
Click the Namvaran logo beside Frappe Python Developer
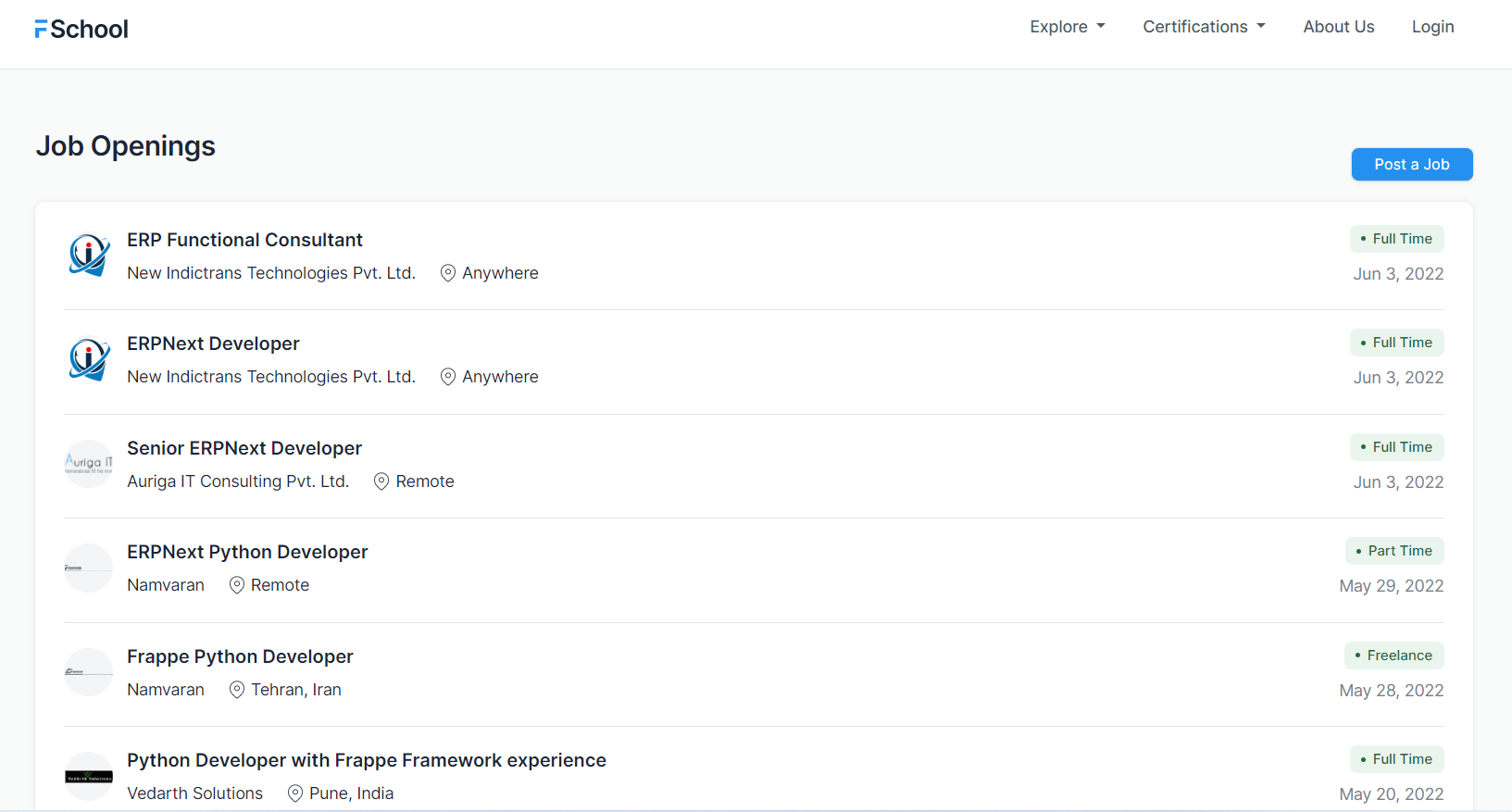click(x=89, y=672)
